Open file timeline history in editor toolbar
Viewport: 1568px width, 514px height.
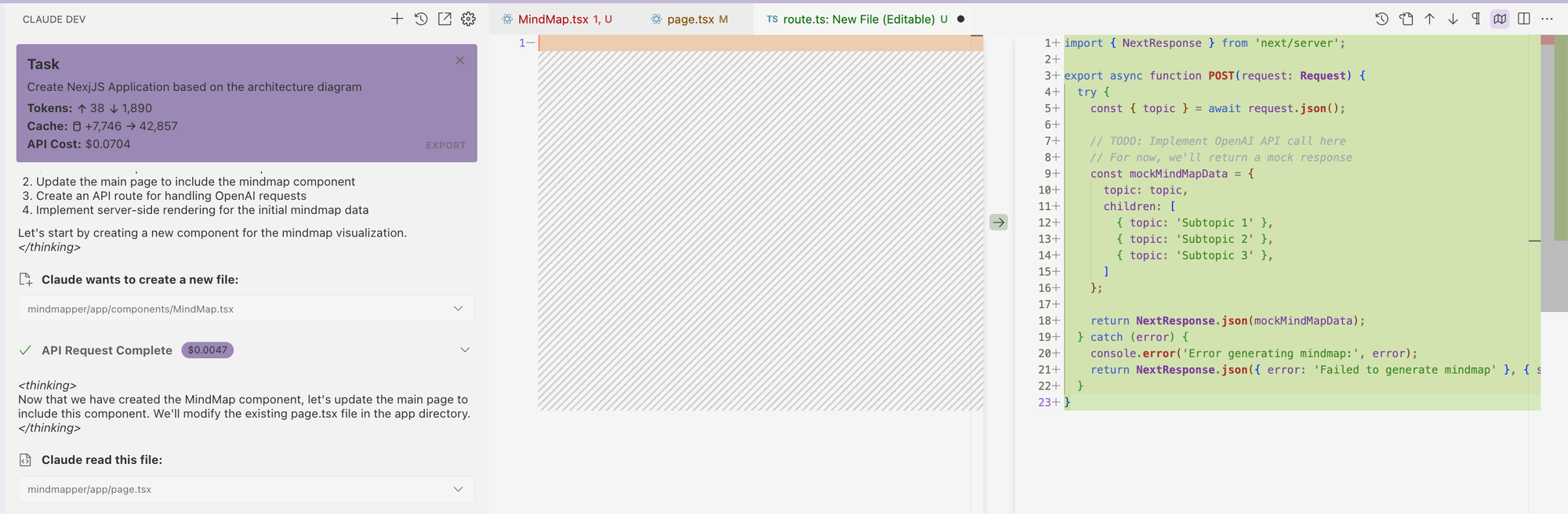pos(1382,19)
